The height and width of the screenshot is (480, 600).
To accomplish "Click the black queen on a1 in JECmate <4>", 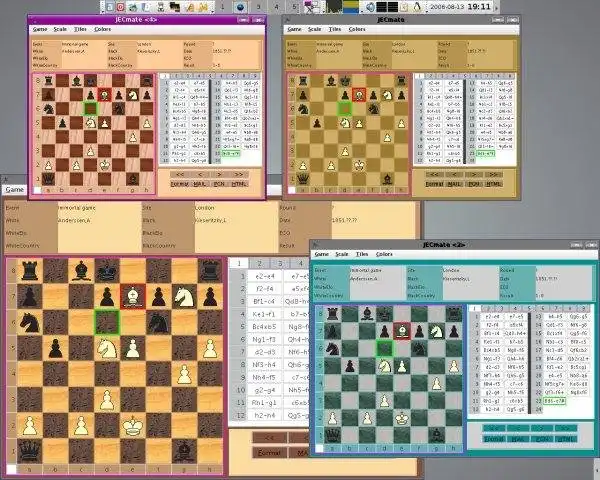I will pyautogui.click(x=48, y=178).
